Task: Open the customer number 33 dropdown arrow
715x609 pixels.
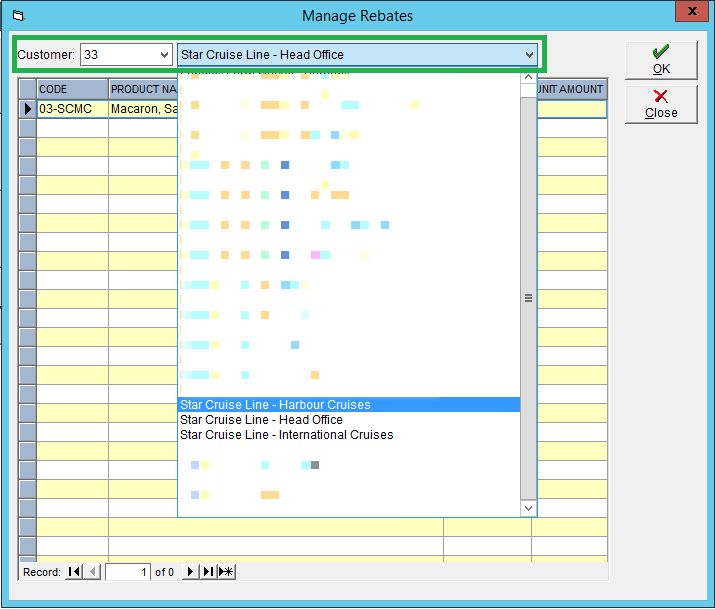Action: point(165,55)
